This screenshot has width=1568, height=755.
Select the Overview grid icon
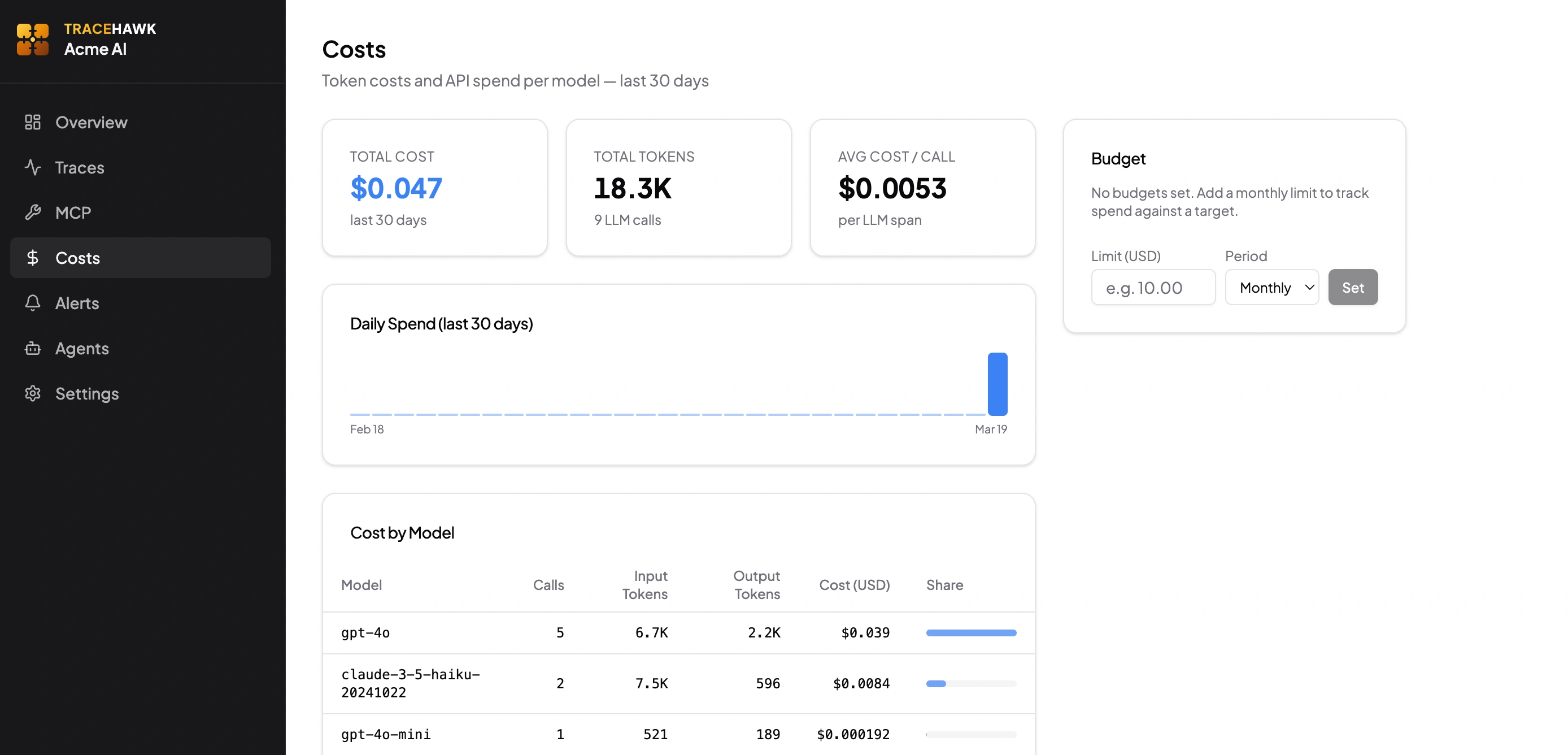point(33,122)
